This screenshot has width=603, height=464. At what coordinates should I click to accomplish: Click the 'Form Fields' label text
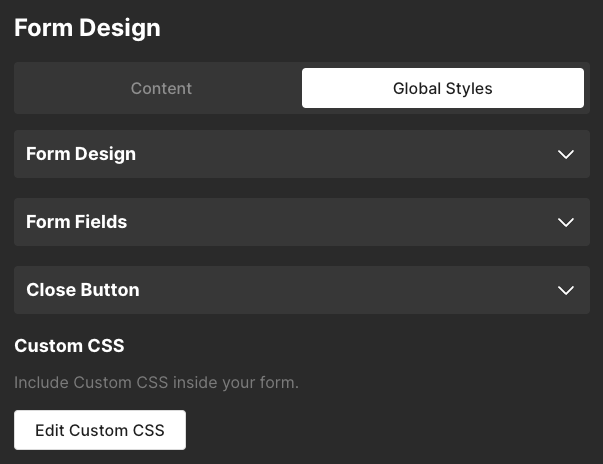click(77, 222)
